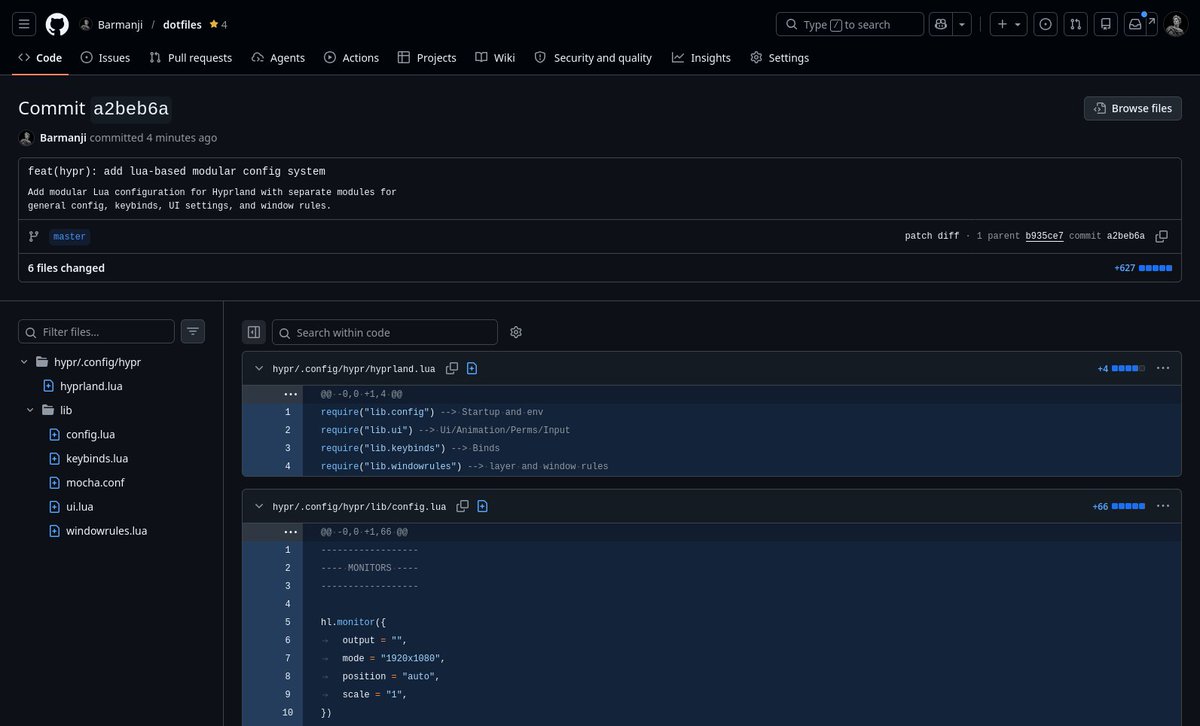This screenshot has width=1200, height=726.
Task: Copy the lib/config.lua file path
Action: tap(462, 507)
